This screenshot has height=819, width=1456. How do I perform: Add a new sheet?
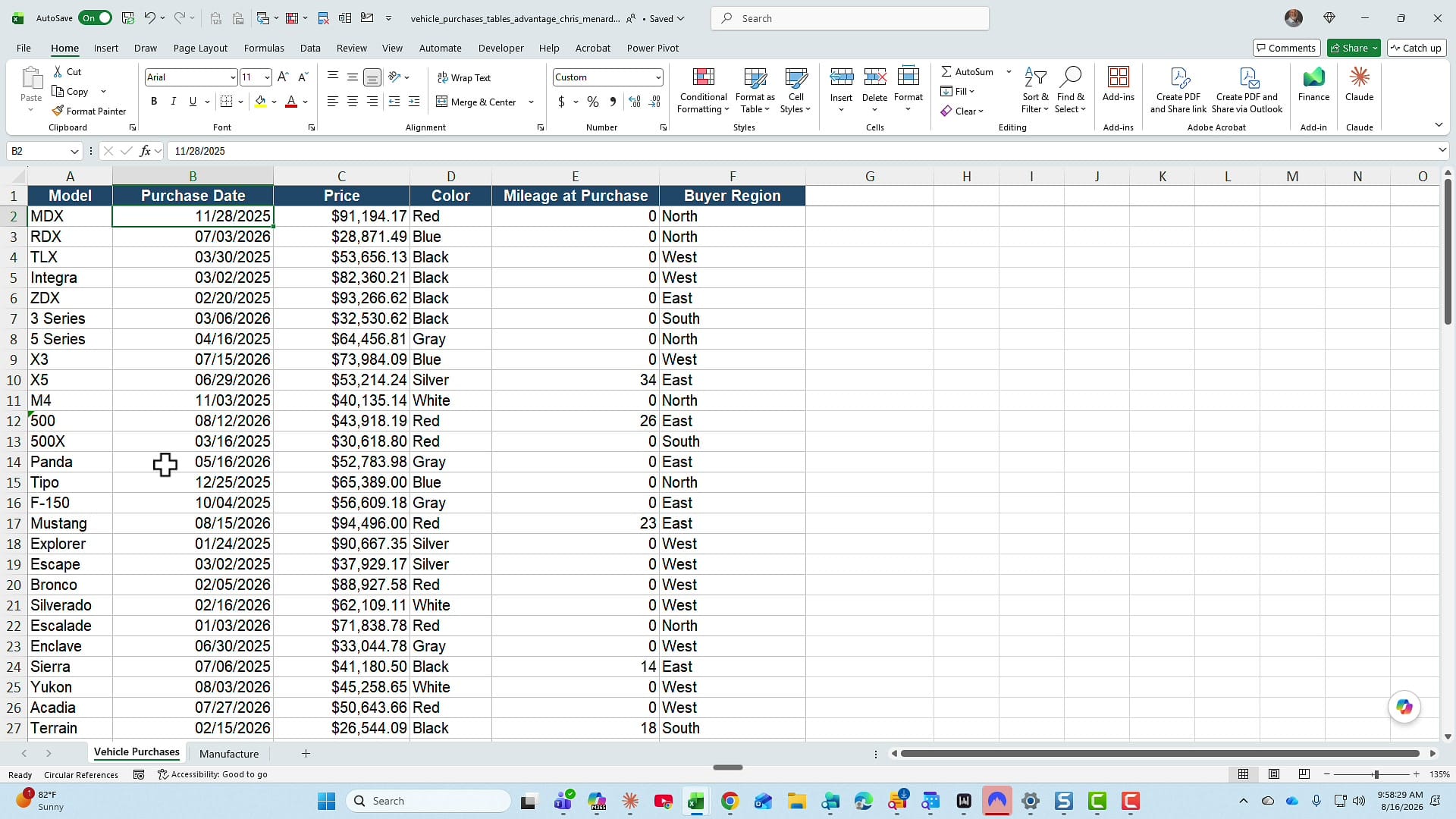pos(306,753)
